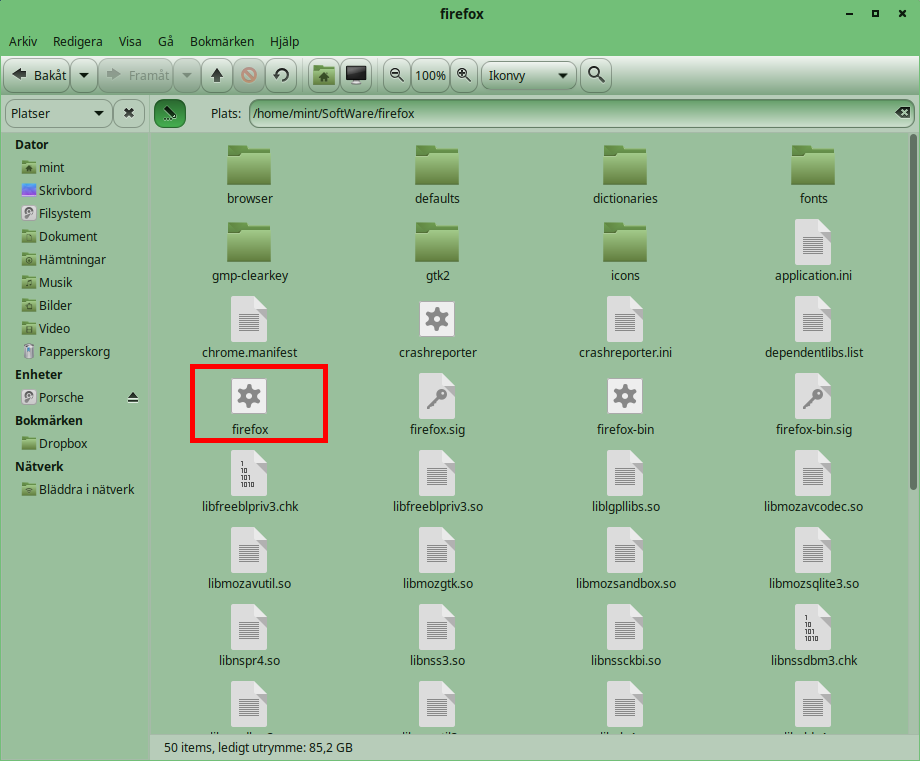Select the libnss3.so file

click(x=437, y=636)
